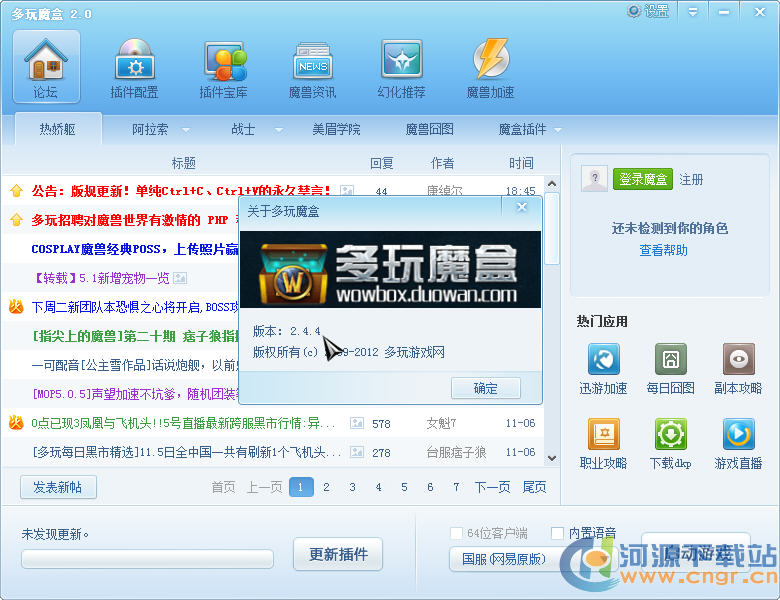The height and width of the screenshot is (600, 780).
Task: Click the 标题 column header
Action: coord(184,163)
